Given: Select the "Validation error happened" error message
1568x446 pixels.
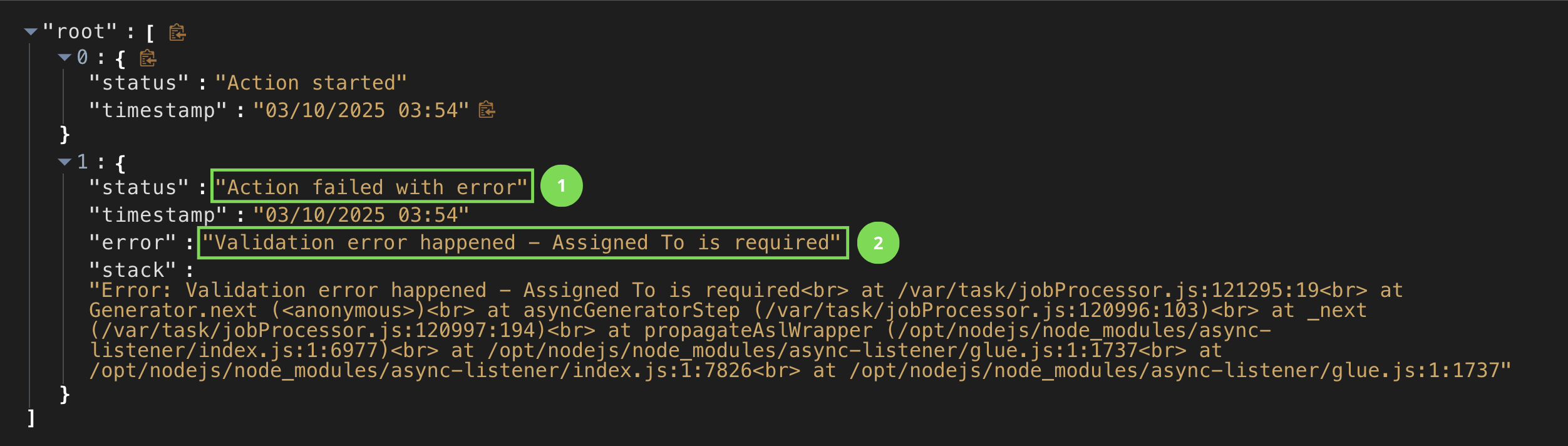Looking at the screenshot, I should [x=522, y=242].
